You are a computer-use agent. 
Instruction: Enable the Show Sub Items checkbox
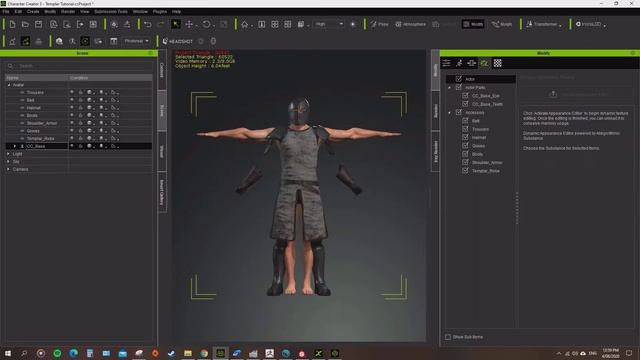[448, 337]
